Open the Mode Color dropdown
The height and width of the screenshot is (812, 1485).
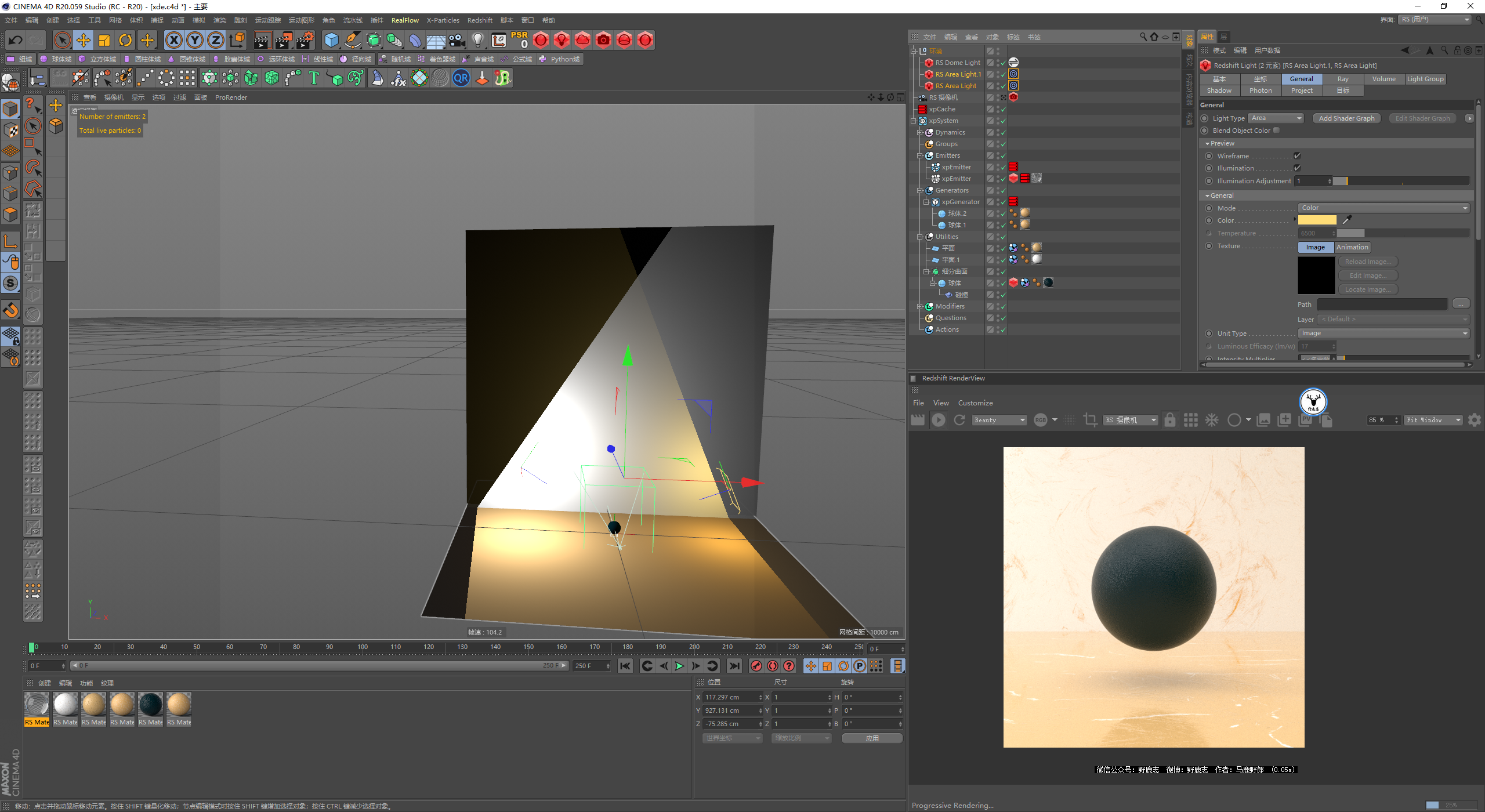point(1383,208)
